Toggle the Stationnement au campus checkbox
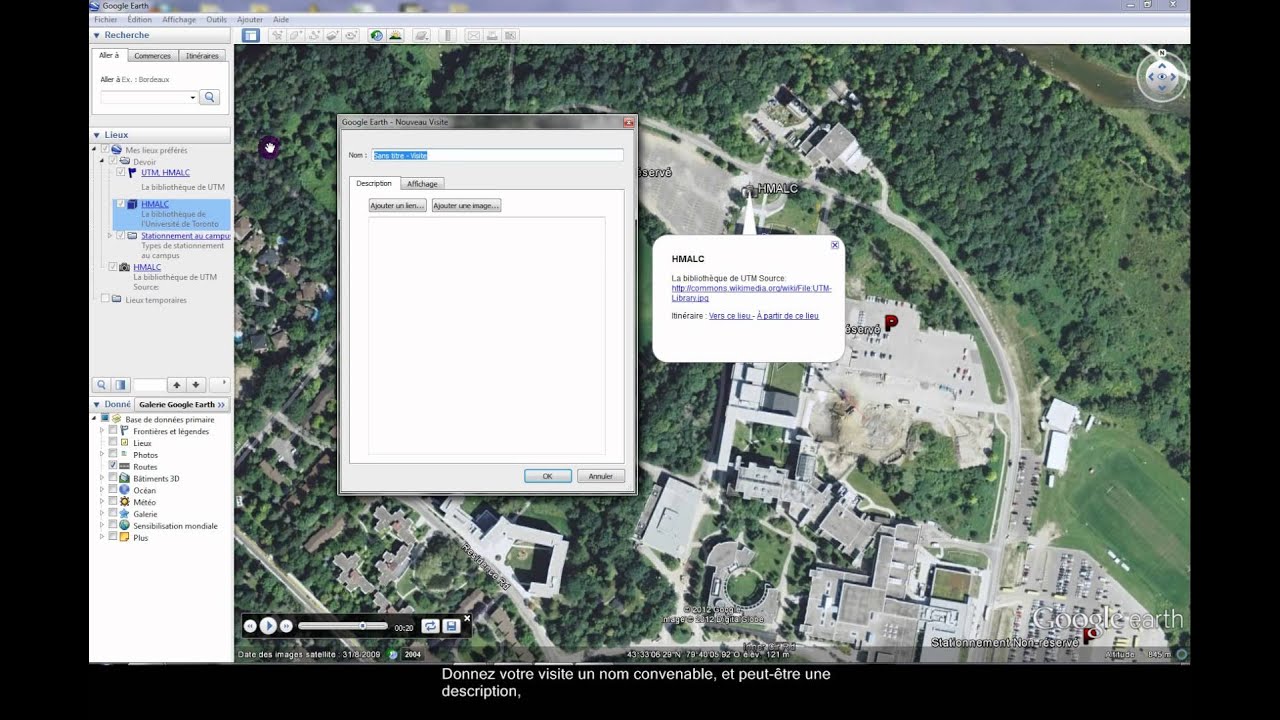The width and height of the screenshot is (1280, 720). click(x=121, y=236)
